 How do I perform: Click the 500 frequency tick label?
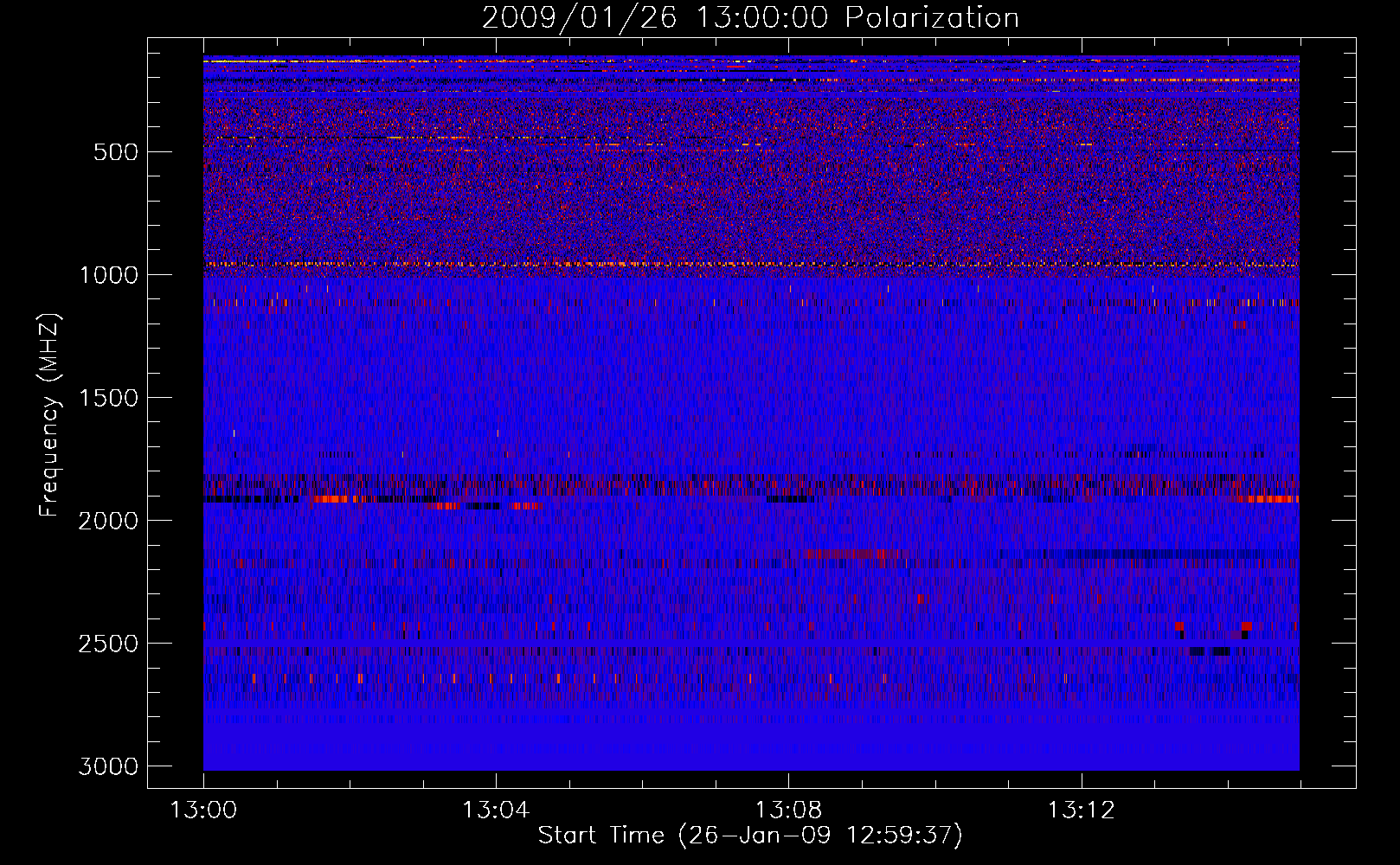click(x=116, y=152)
